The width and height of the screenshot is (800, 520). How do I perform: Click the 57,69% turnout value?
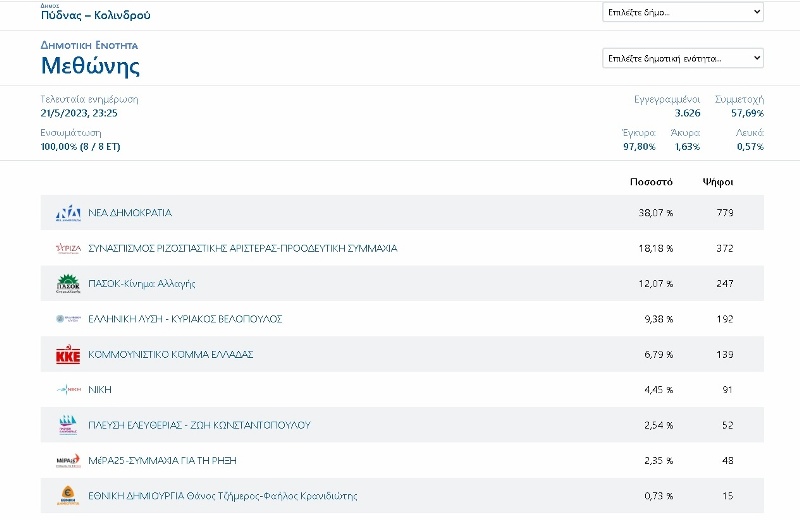pyautogui.click(x=747, y=113)
